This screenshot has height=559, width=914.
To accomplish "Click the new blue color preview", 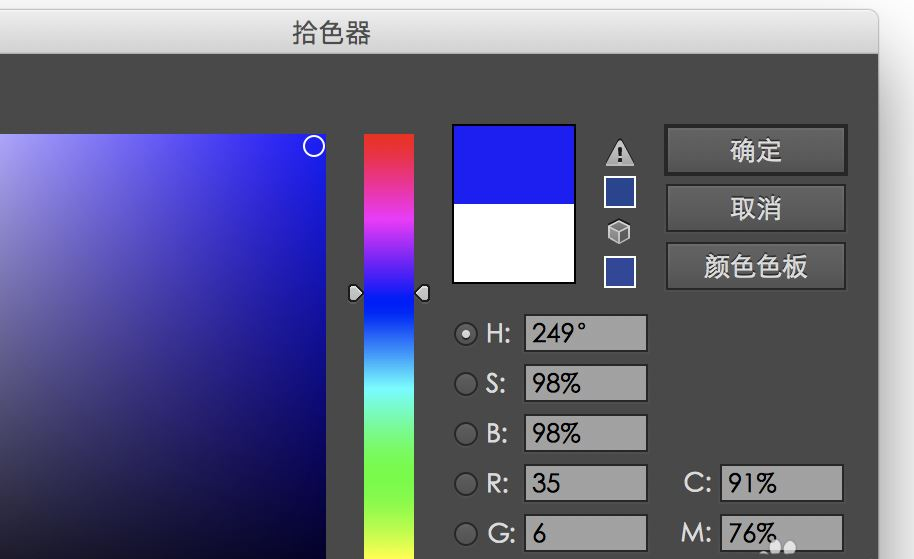I will click(x=514, y=165).
